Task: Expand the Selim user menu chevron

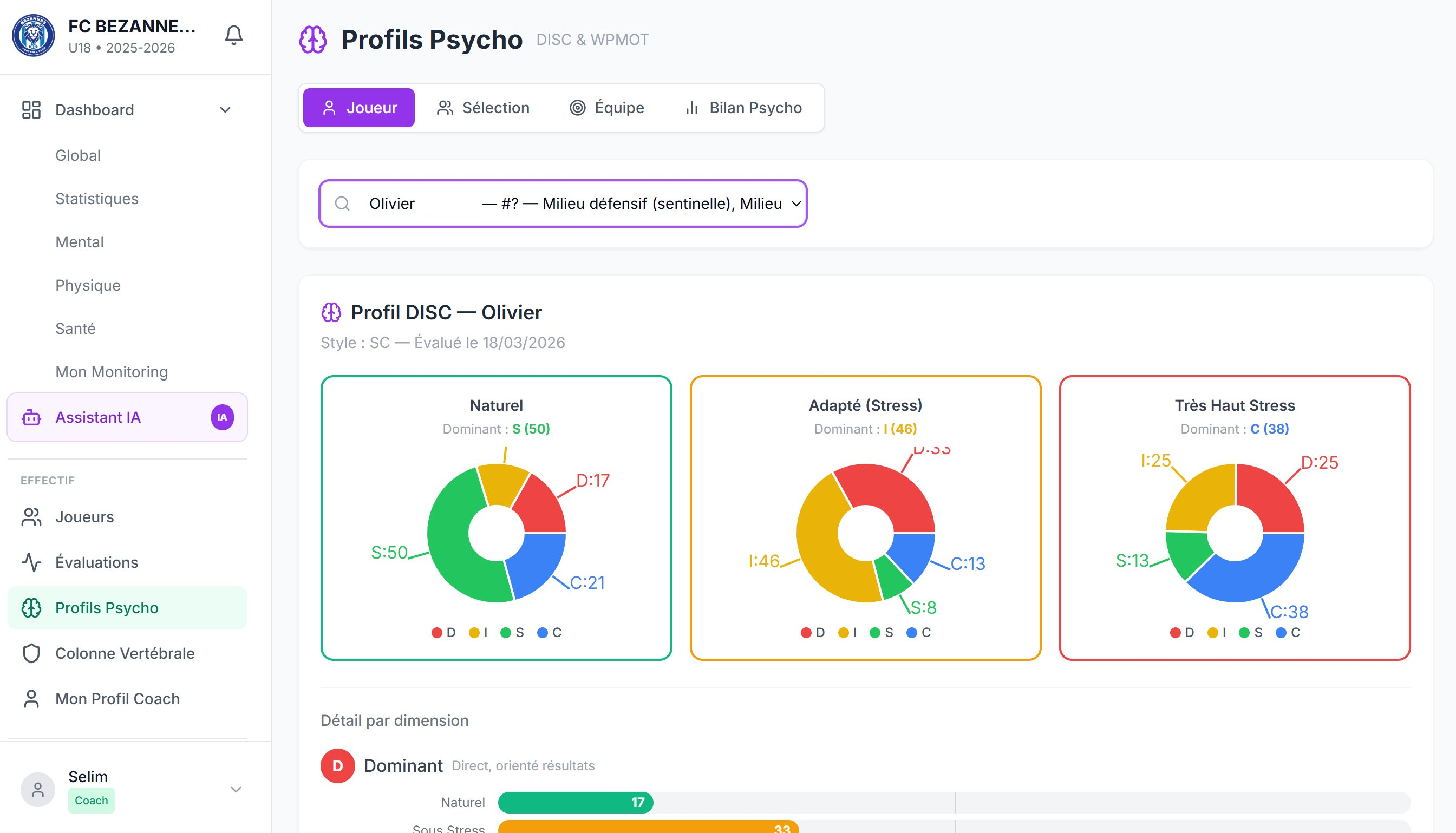Action: pos(236,790)
